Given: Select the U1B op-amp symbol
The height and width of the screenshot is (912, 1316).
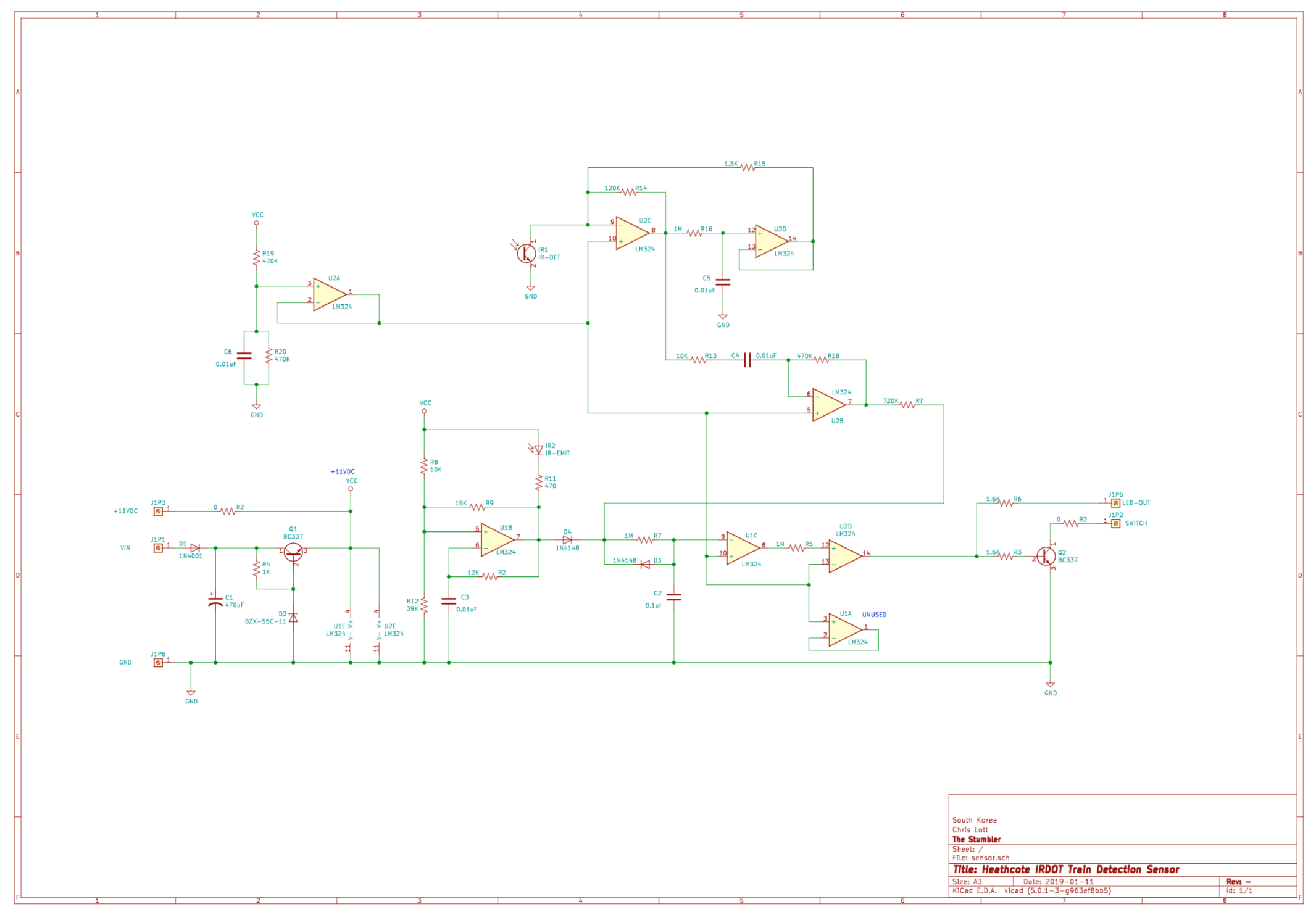Looking at the screenshot, I should pos(498,540).
